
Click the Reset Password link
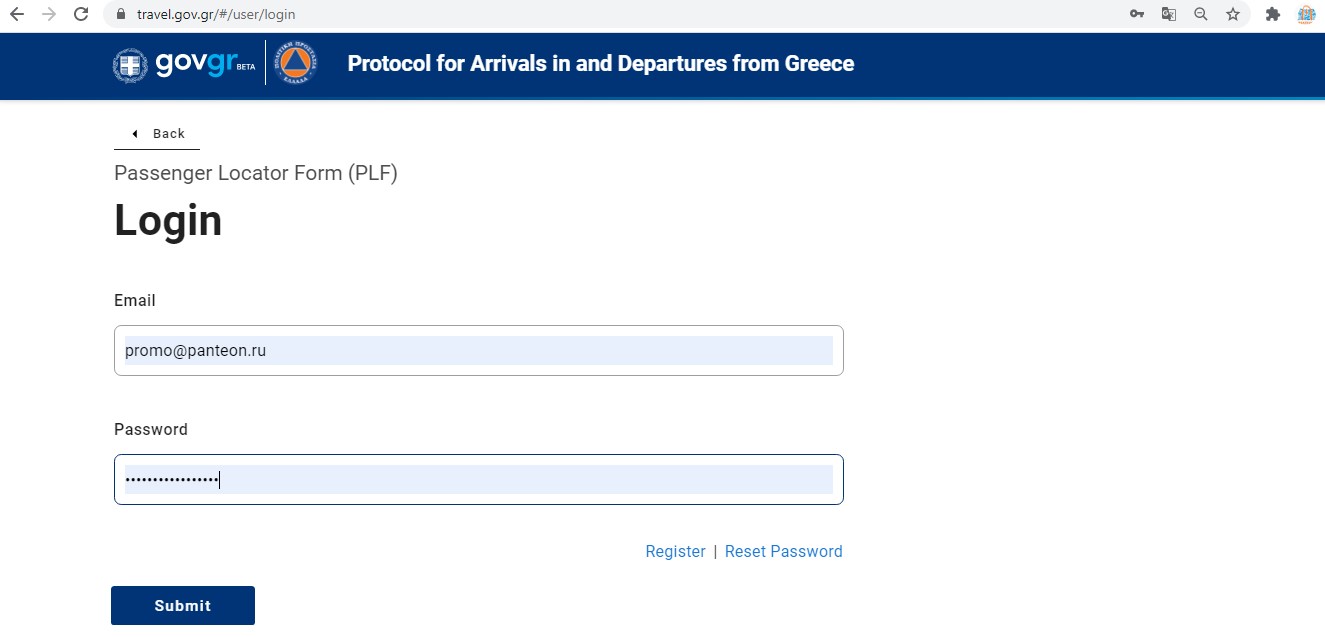(783, 552)
